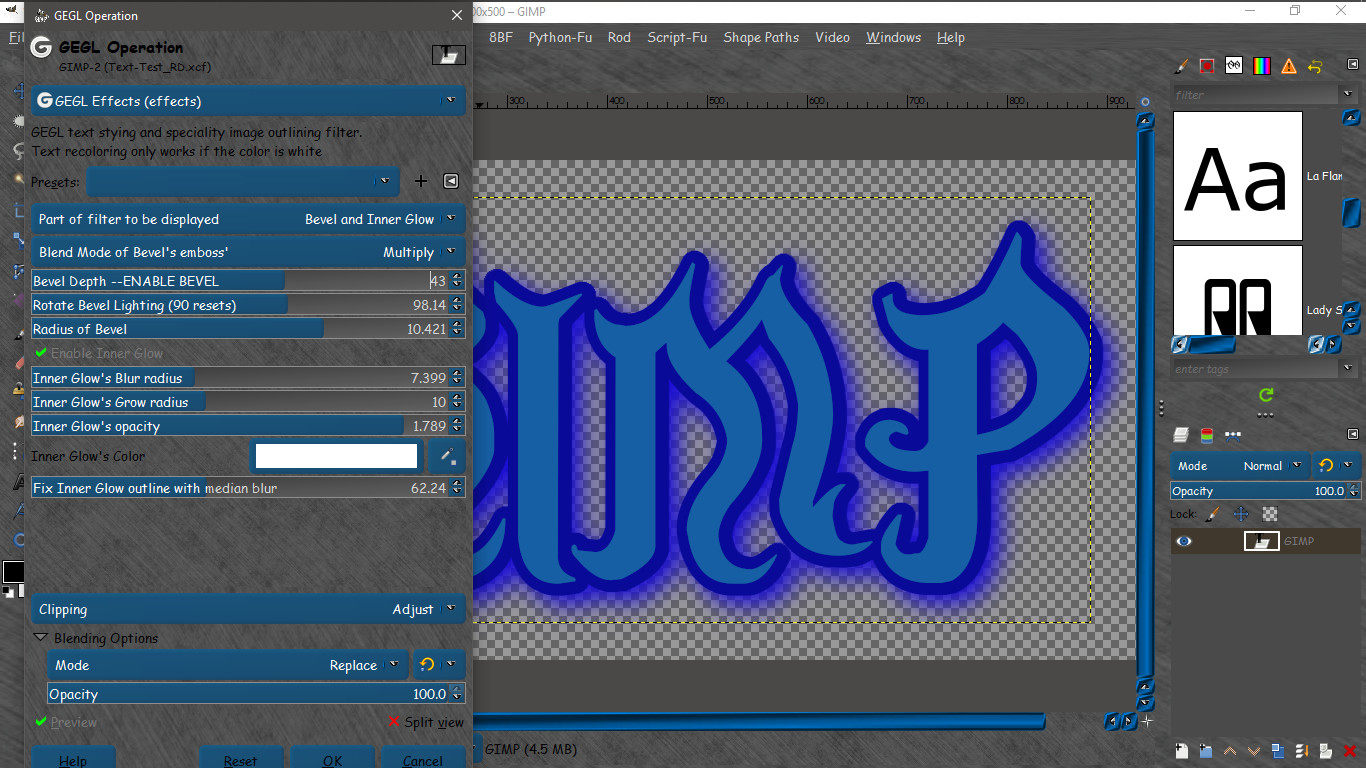Delete layer with the red X icon
This screenshot has width=1366, height=768.
tap(1350, 751)
